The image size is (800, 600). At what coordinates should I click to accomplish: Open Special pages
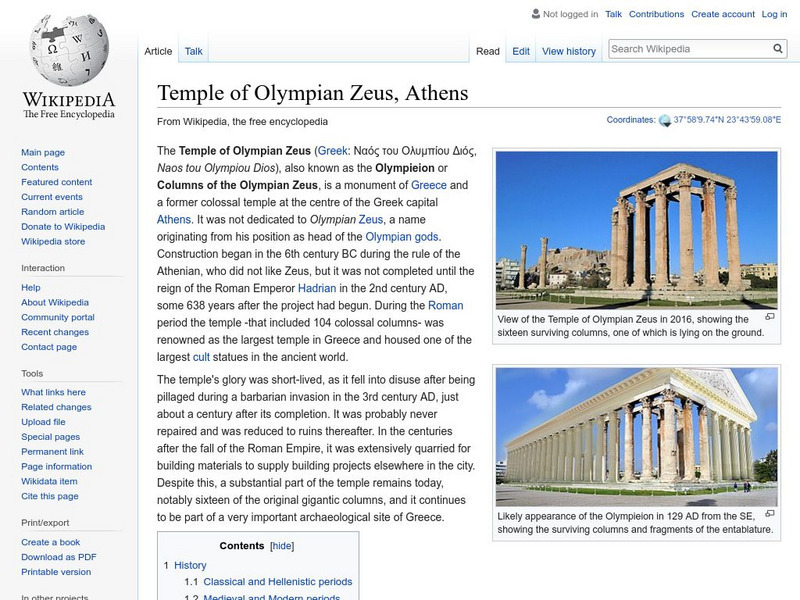[x=51, y=437]
